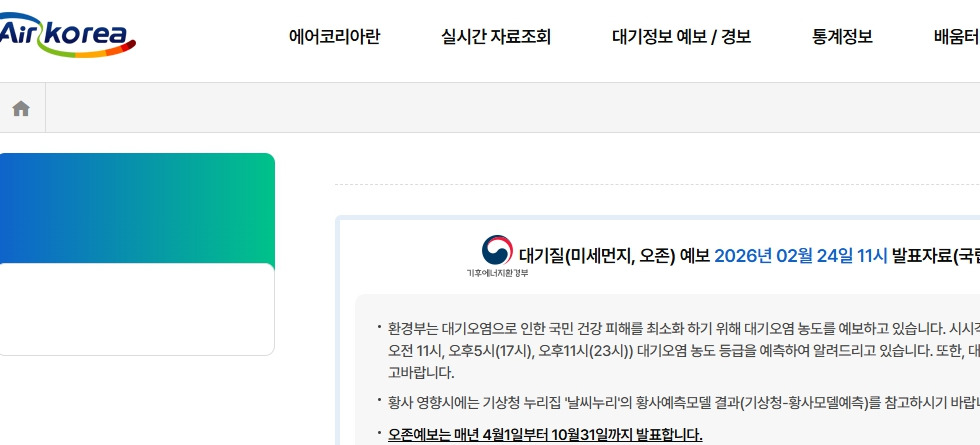980x445 pixels.
Task: Open the 대기정보 예보 / 경보 menu
Action: coord(681,37)
